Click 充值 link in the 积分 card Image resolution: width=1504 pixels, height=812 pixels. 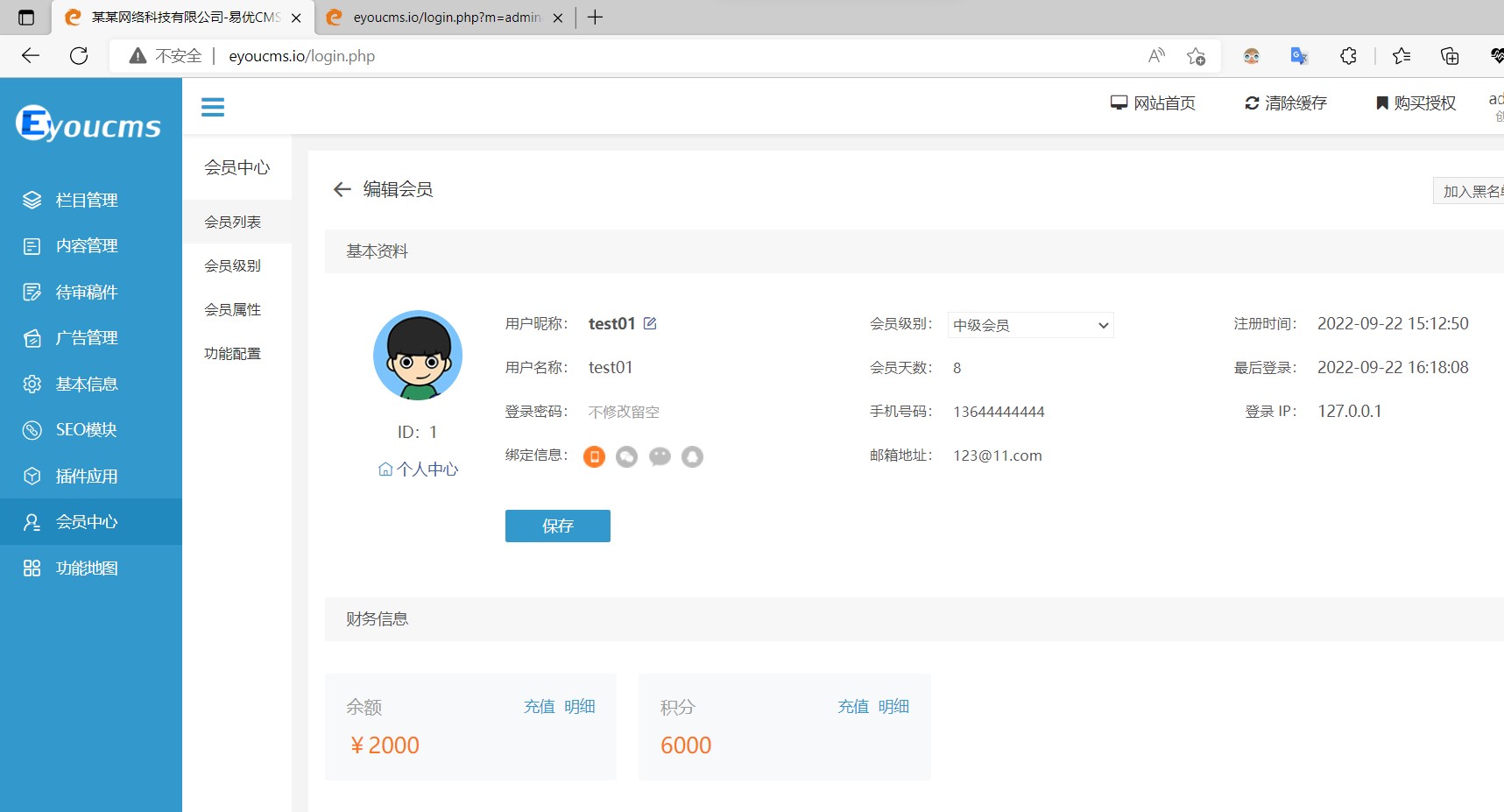tap(853, 706)
